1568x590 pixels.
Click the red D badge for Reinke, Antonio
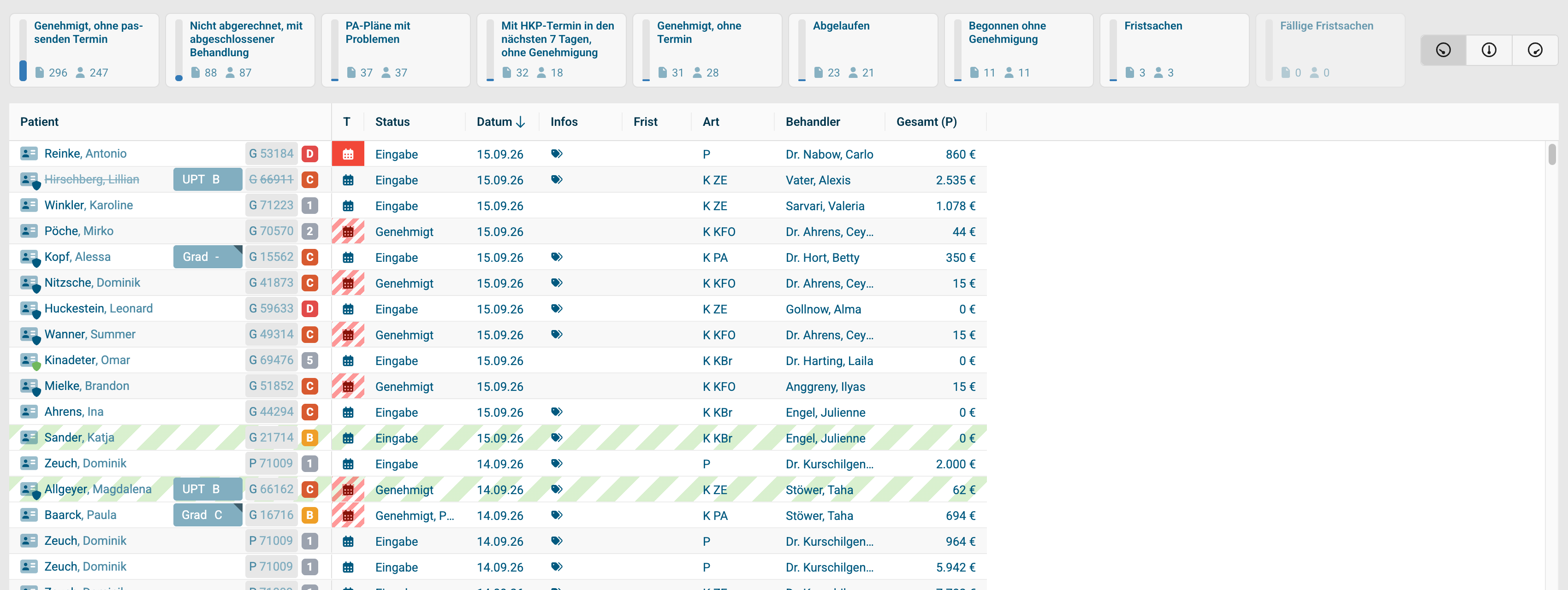310,154
